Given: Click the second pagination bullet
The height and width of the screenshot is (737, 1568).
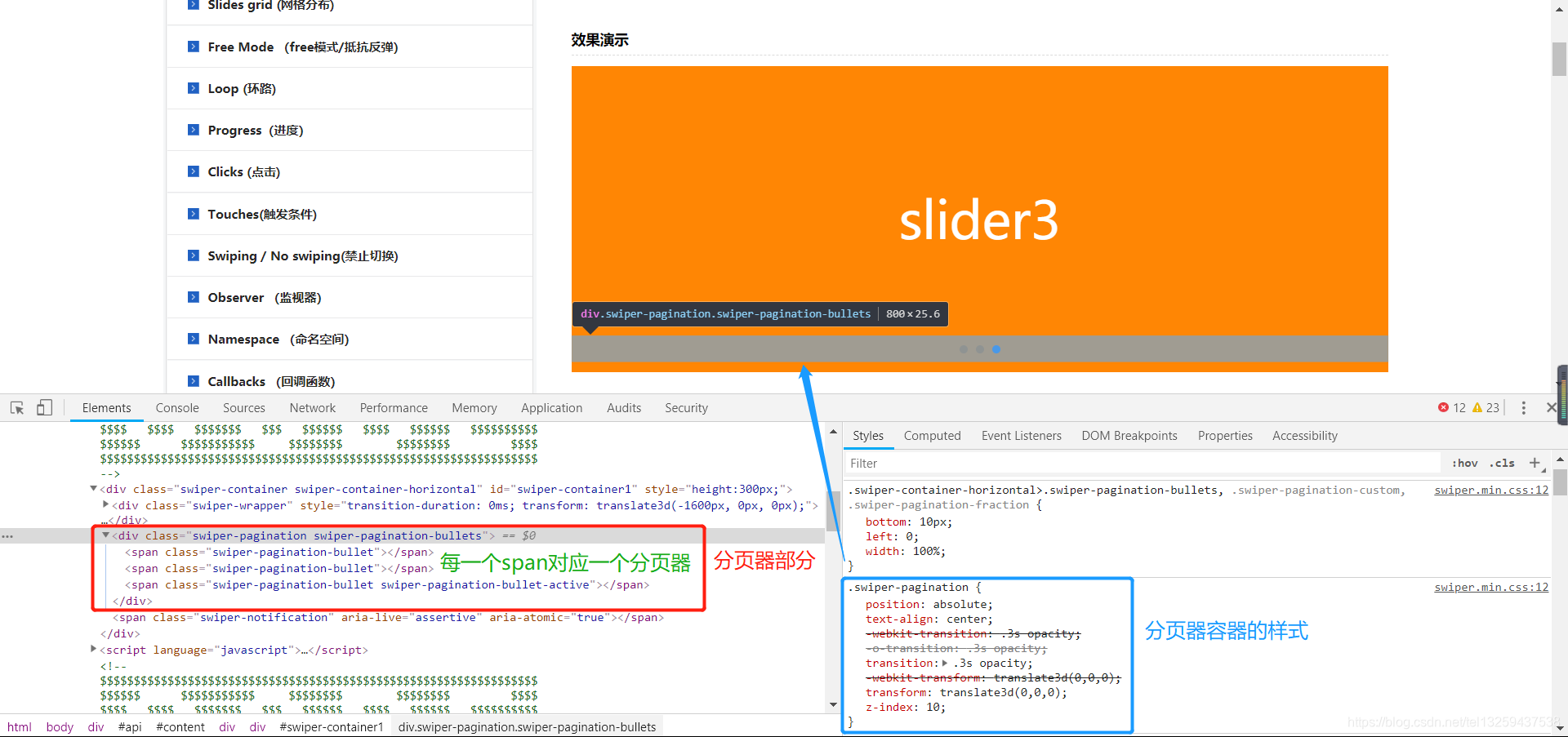Looking at the screenshot, I should [980, 349].
